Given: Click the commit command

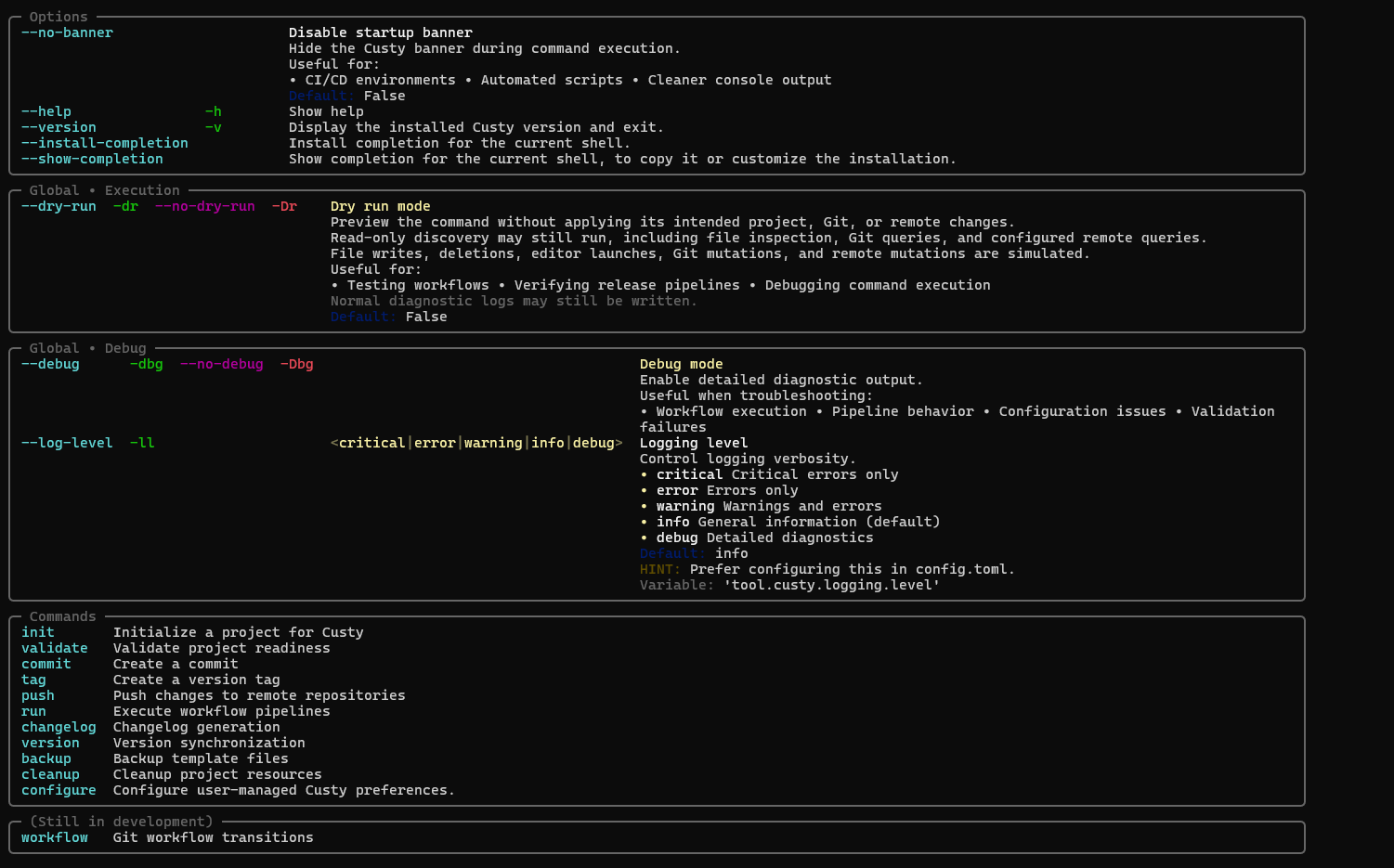Looking at the screenshot, I should pos(46,664).
